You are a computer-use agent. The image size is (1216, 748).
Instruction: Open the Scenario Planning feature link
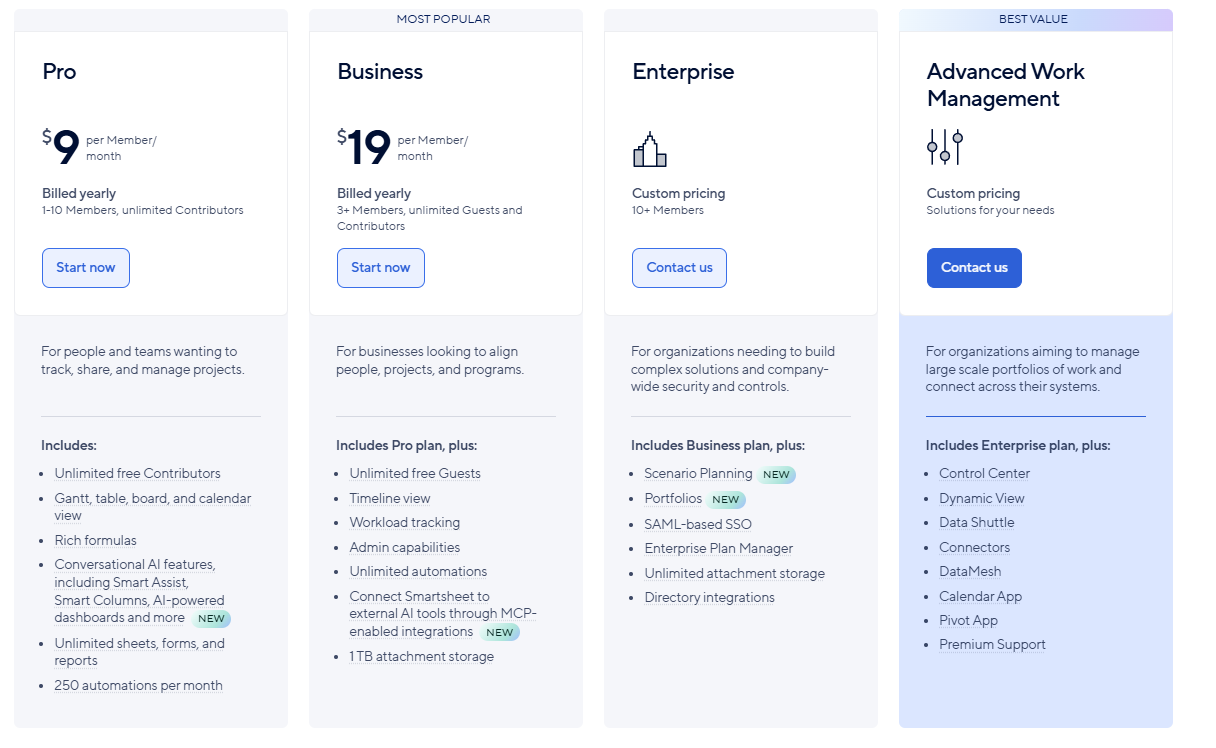(x=698, y=474)
